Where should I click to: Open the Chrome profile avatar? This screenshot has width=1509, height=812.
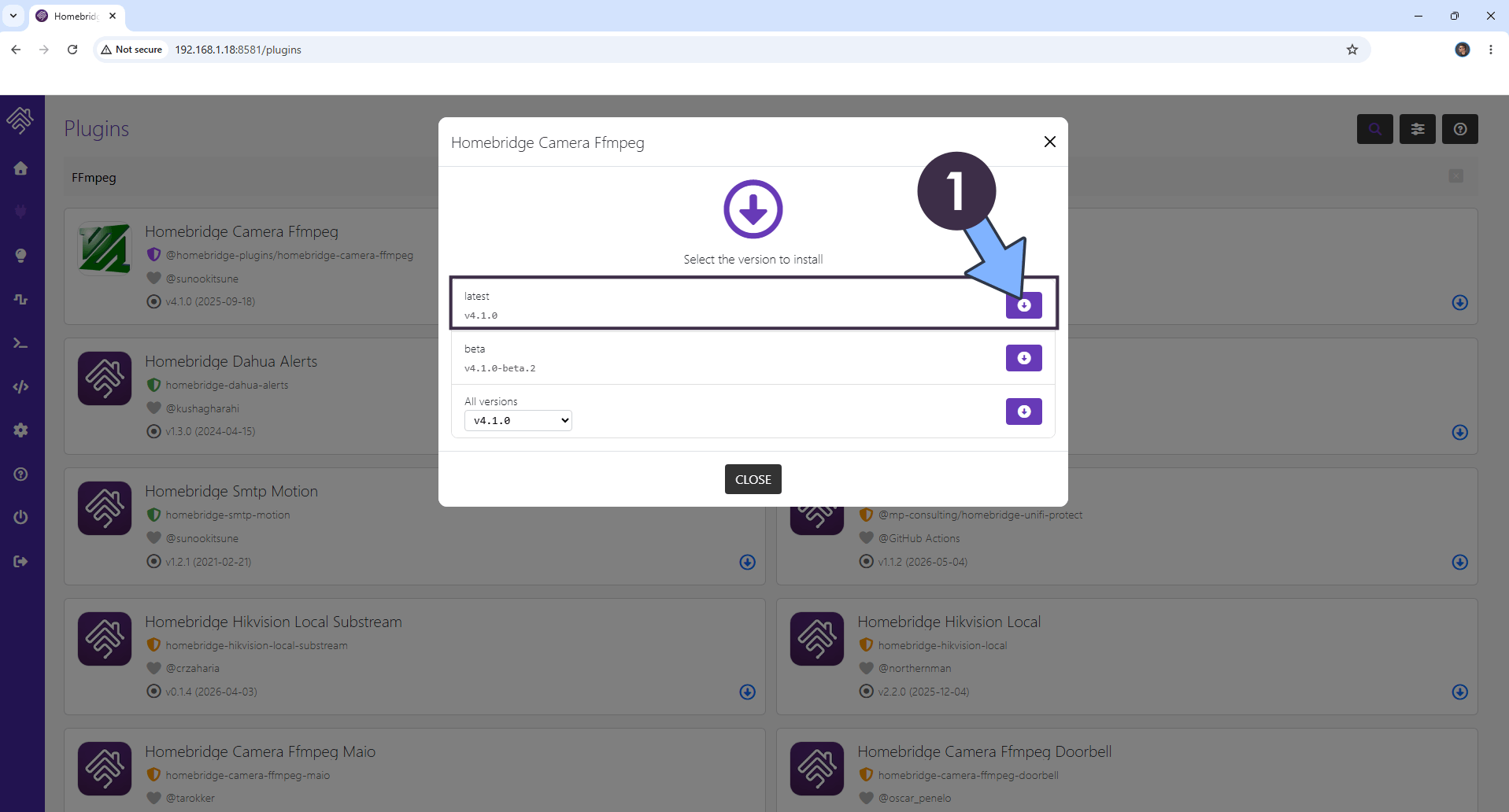tap(1463, 50)
